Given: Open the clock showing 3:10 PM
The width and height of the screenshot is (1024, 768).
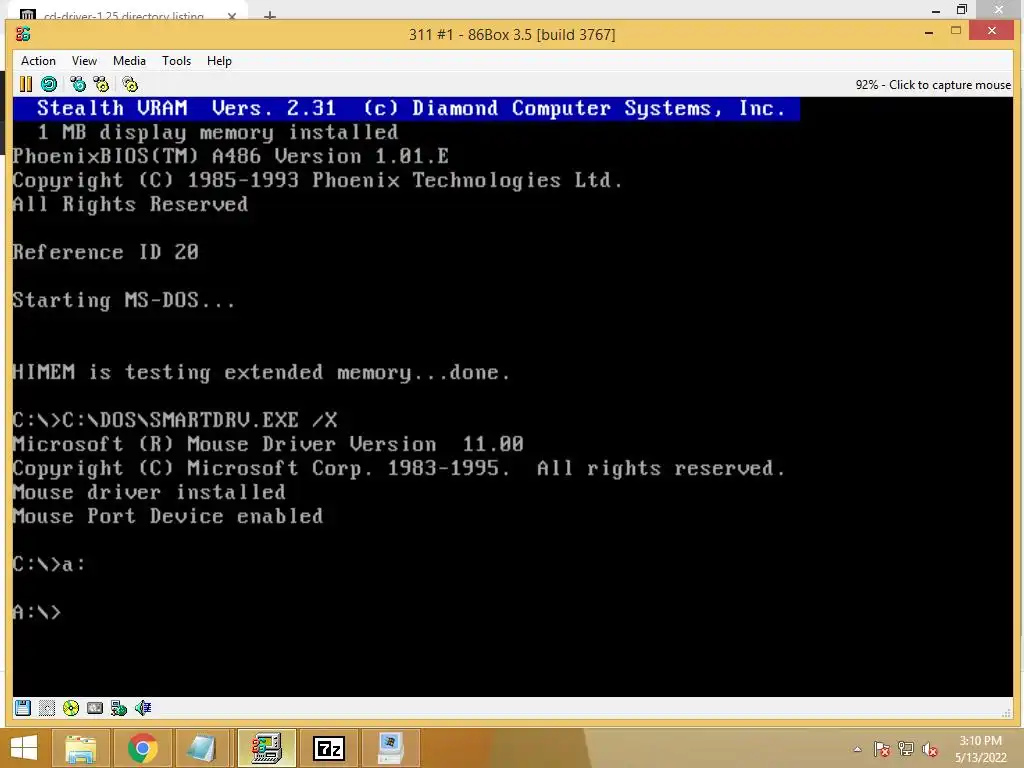Looking at the screenshot, I should click(x=980, y=749).
